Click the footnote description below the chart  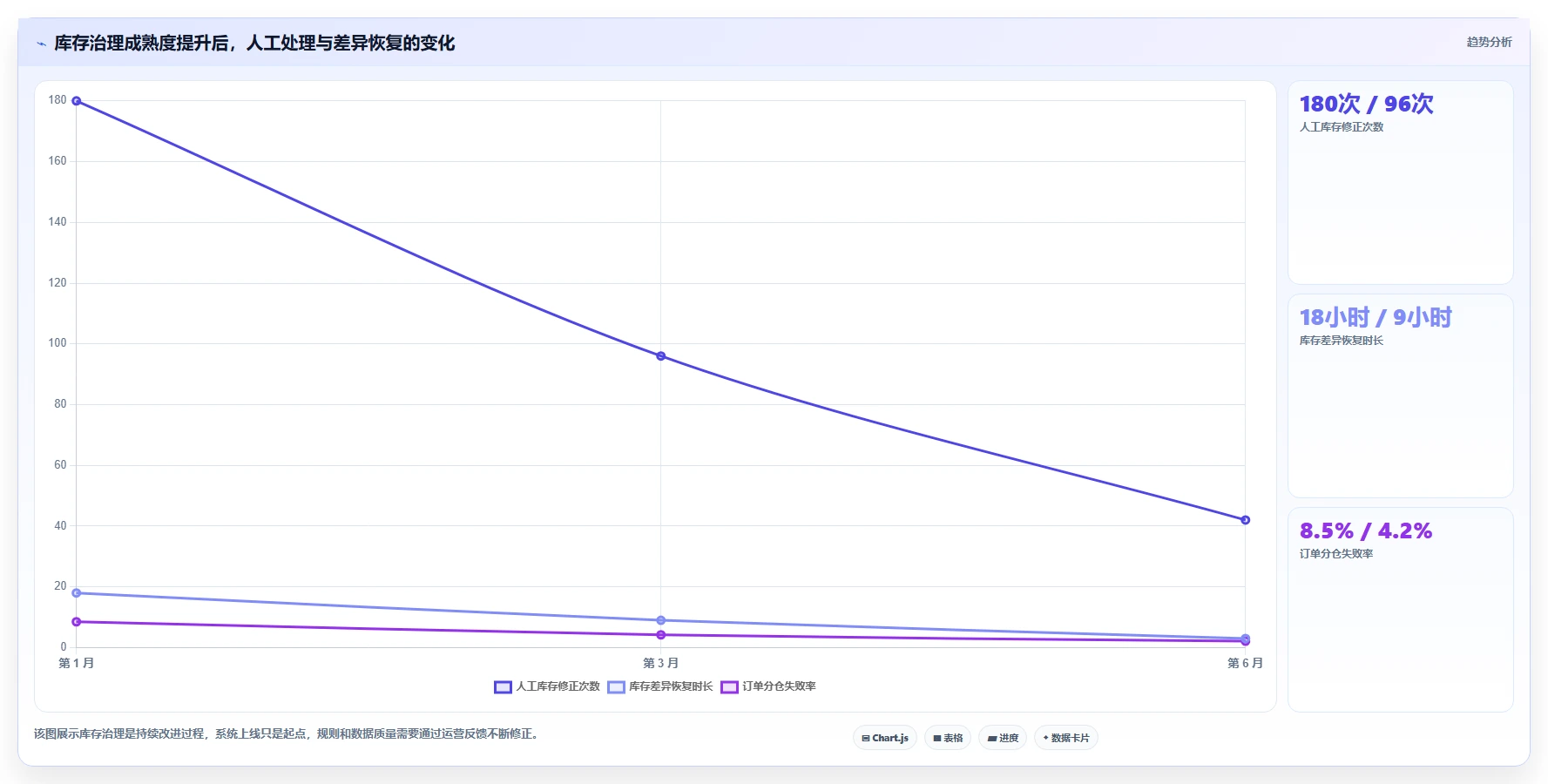[x=288, y=733]
